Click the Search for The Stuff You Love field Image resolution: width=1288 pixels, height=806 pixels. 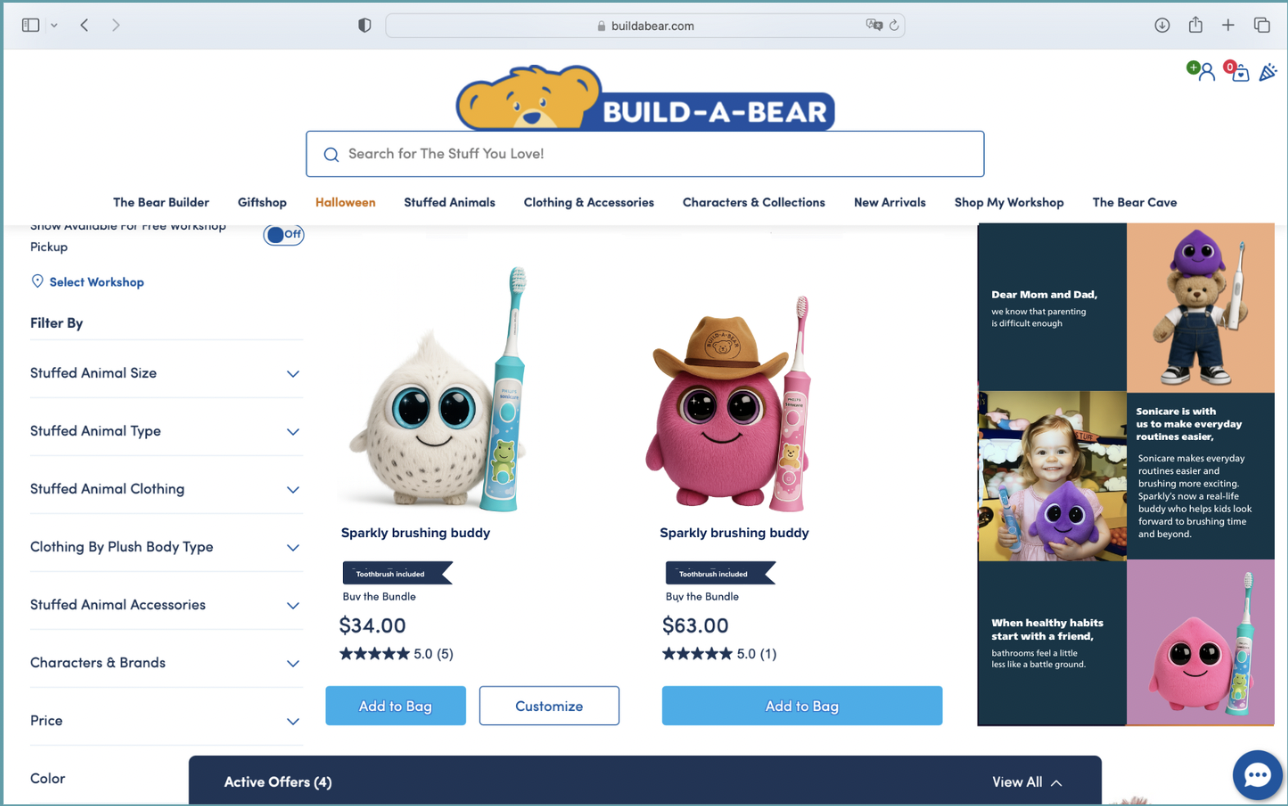645,154
